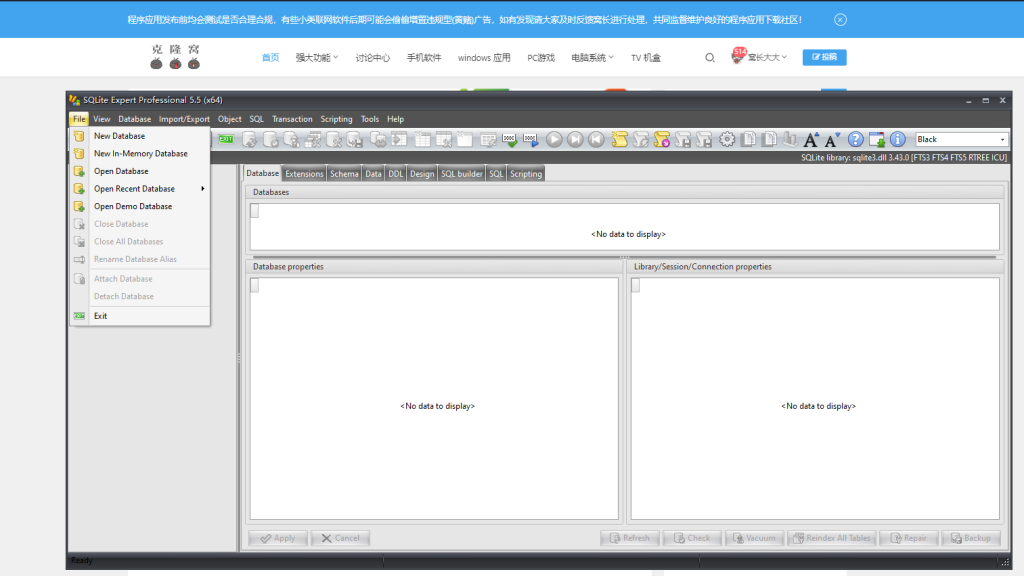Click the Library/Session/Connection grid corner box
This screenshot has width=1024, height=576.
click(635, 285)
